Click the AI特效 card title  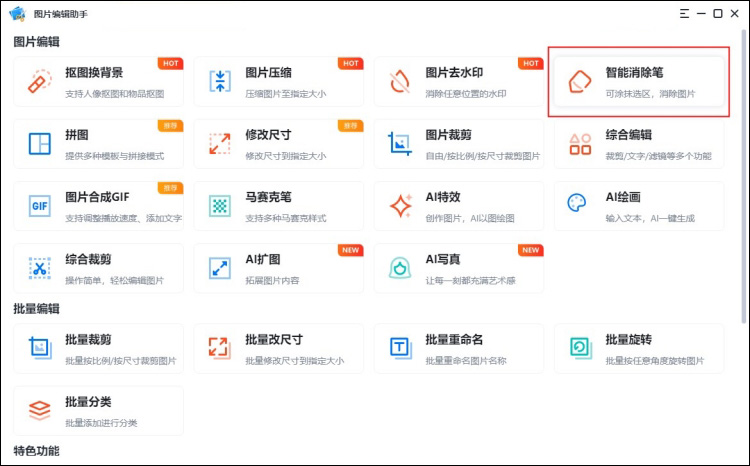point(443,197)
